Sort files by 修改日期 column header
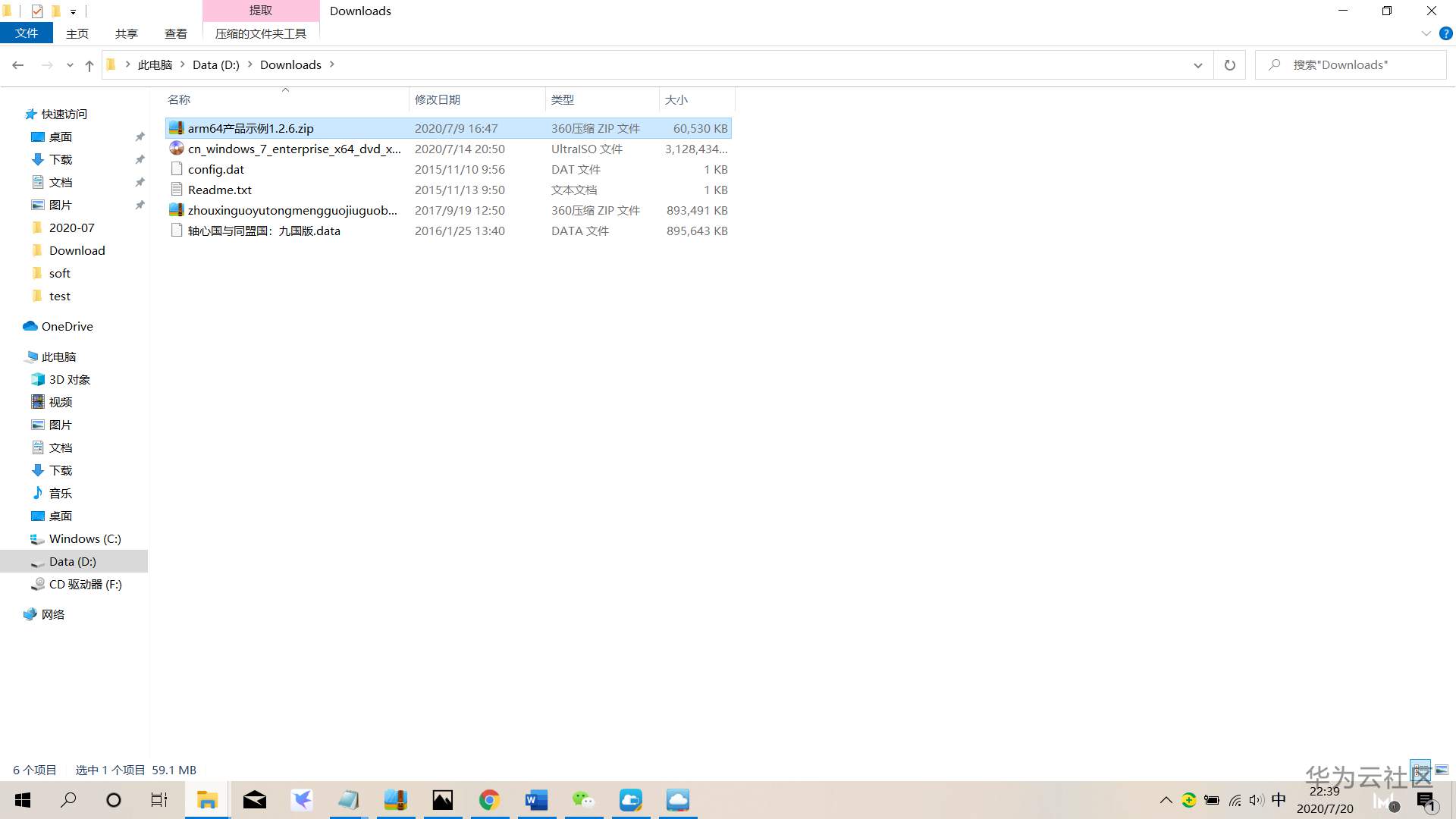1456x819 pixels. click(x=438, y=99)
